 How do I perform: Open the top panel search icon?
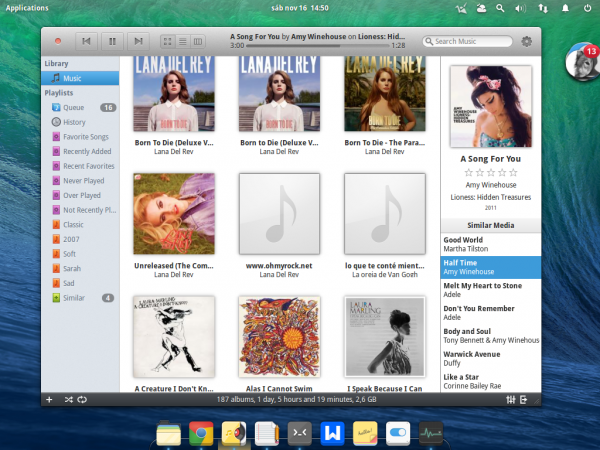click(500, 8)
